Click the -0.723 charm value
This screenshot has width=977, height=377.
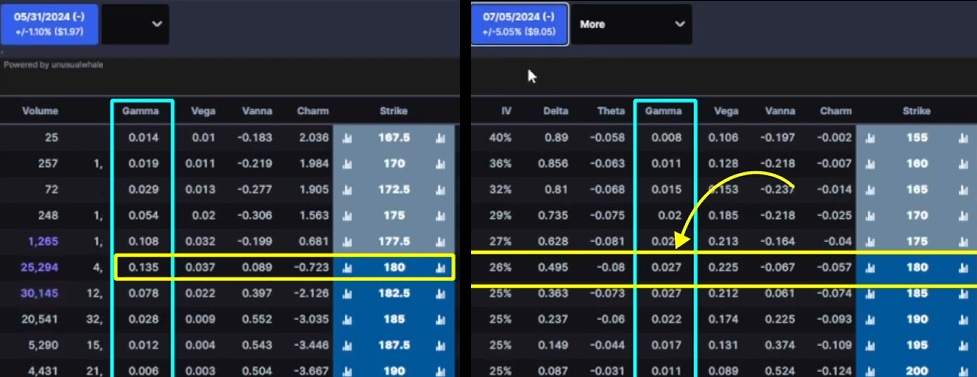(311, 267)
